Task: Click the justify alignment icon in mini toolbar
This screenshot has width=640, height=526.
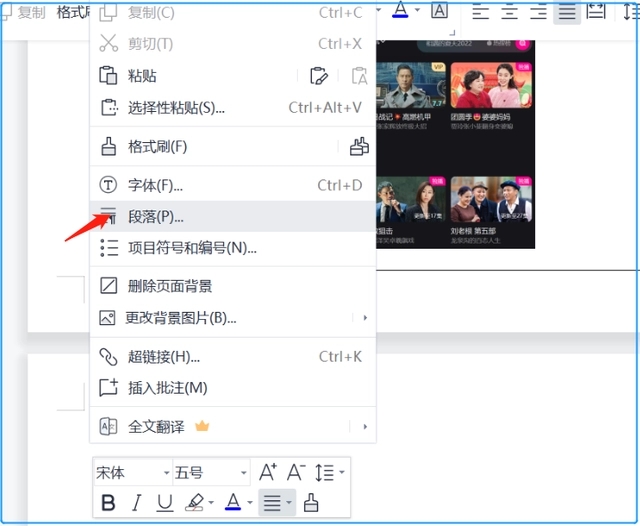Action: pyautogui.click(x=272, y=503)
